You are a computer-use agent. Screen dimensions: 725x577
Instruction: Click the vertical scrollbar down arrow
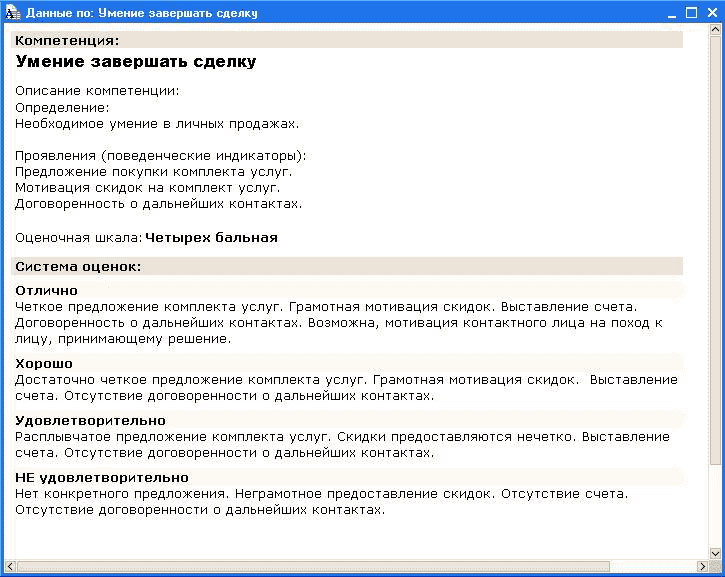(715, 553)
